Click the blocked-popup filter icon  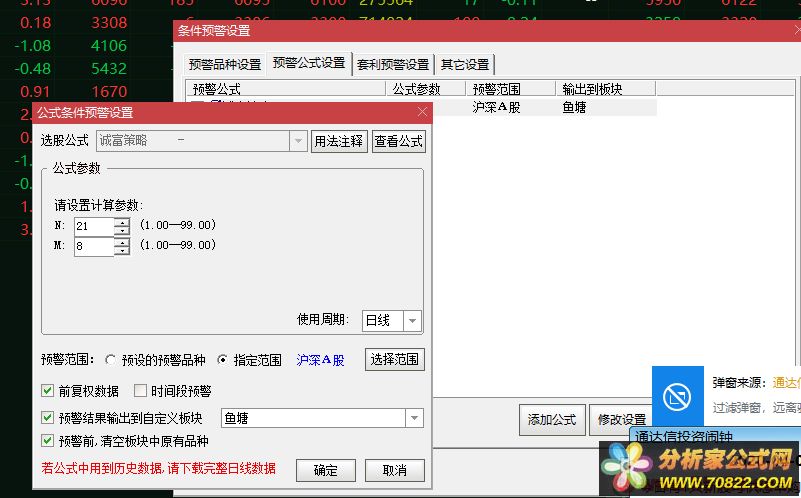[677, 396]
